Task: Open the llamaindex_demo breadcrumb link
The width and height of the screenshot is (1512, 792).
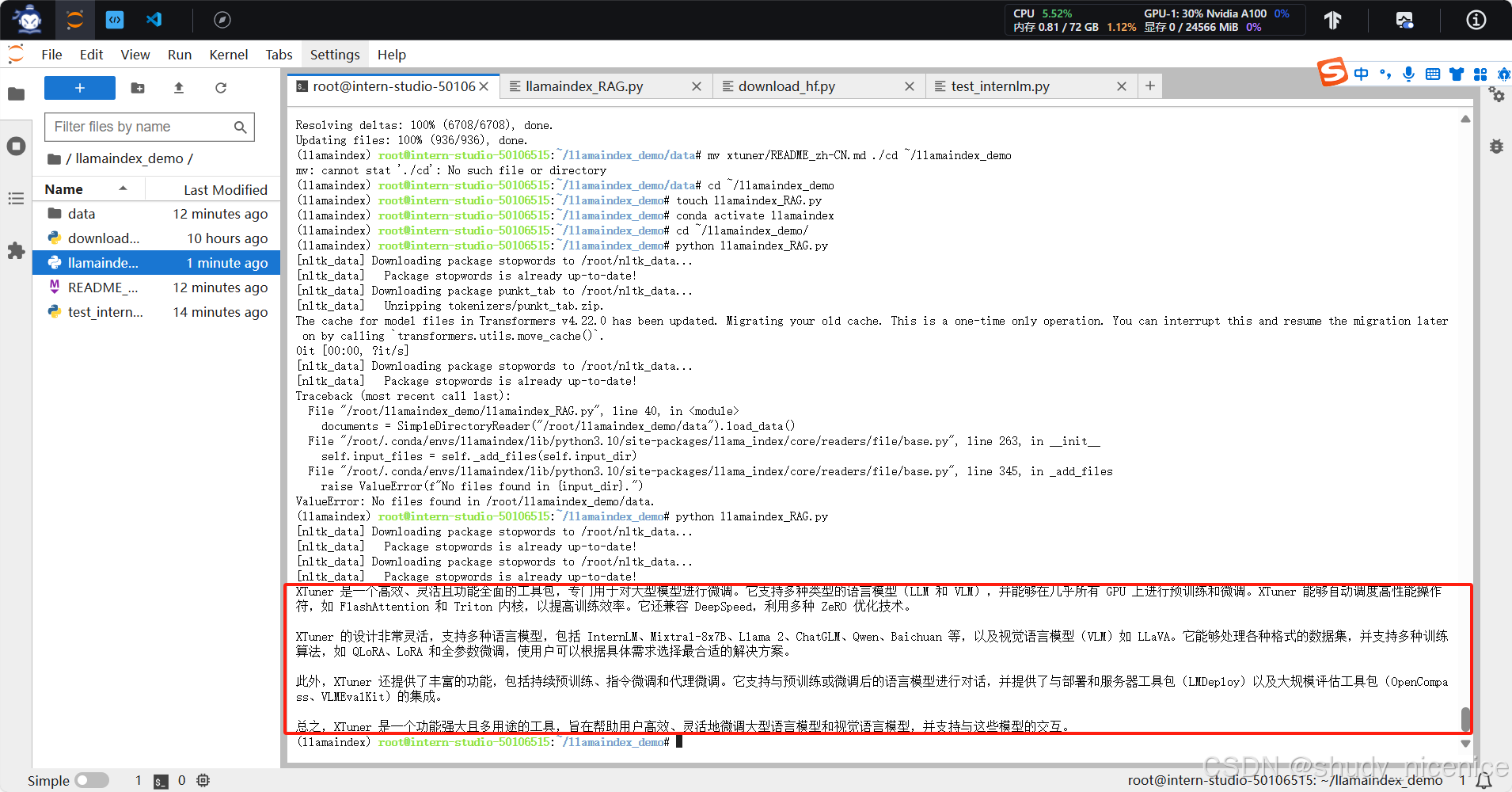Action: pyautogui.click(x=130, y=158)
